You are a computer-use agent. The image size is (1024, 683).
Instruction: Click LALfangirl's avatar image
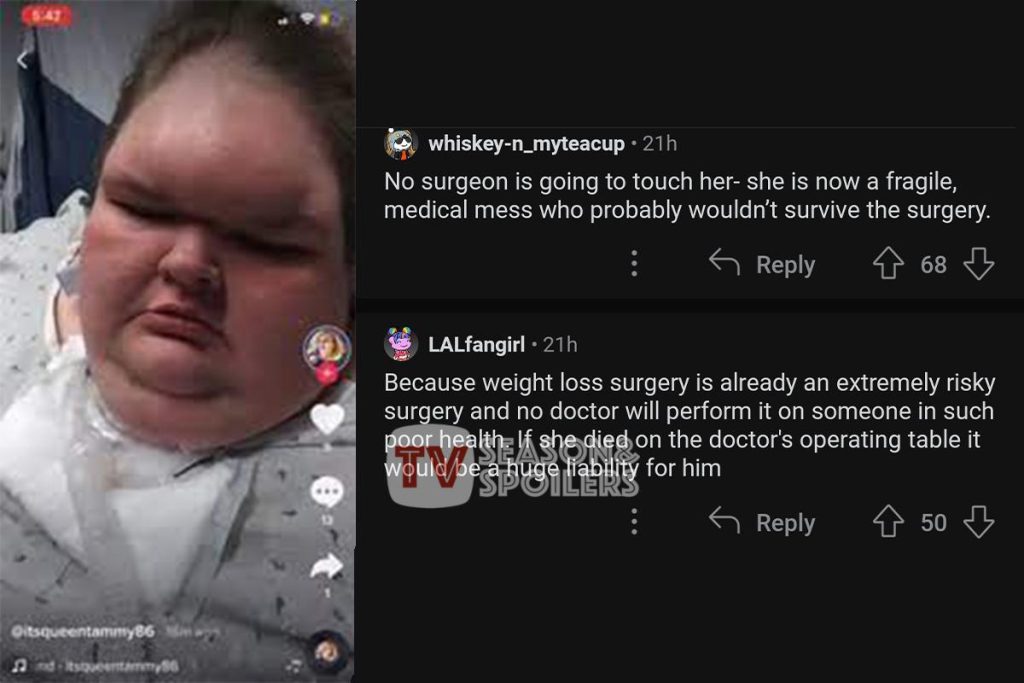click(x=401, y=344)
